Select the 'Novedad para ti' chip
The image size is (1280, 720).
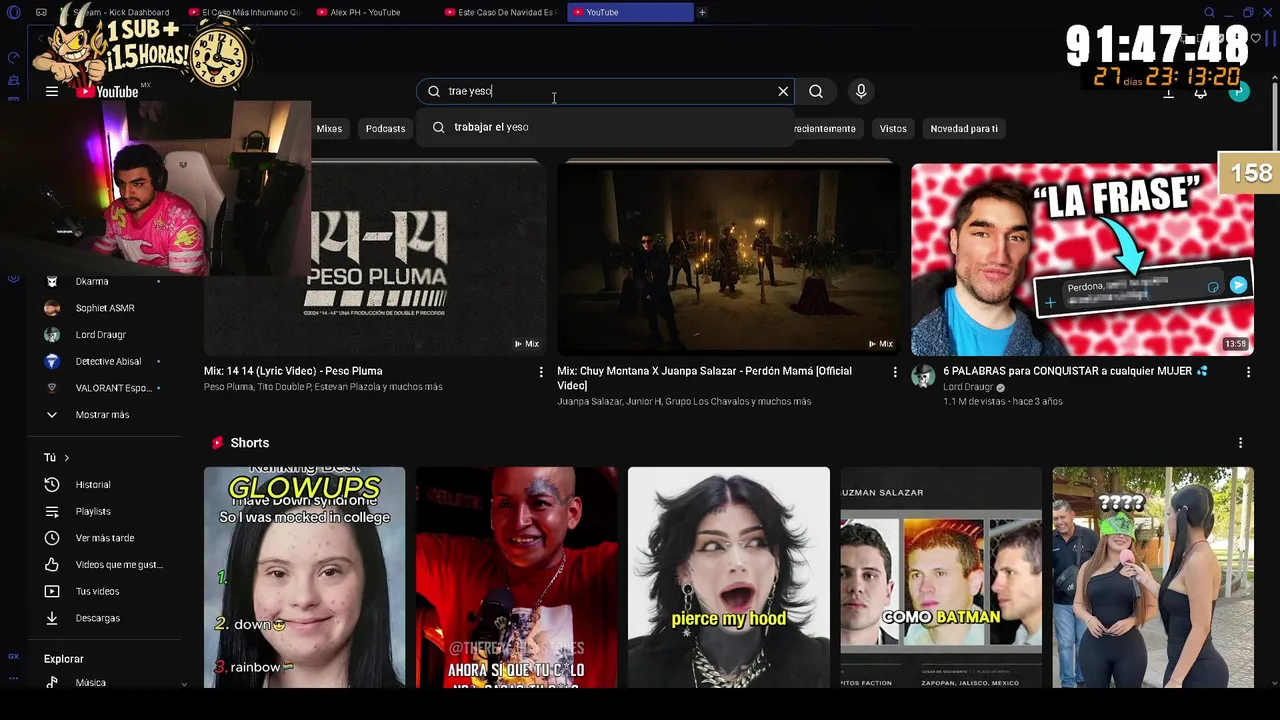pos(964,128)
